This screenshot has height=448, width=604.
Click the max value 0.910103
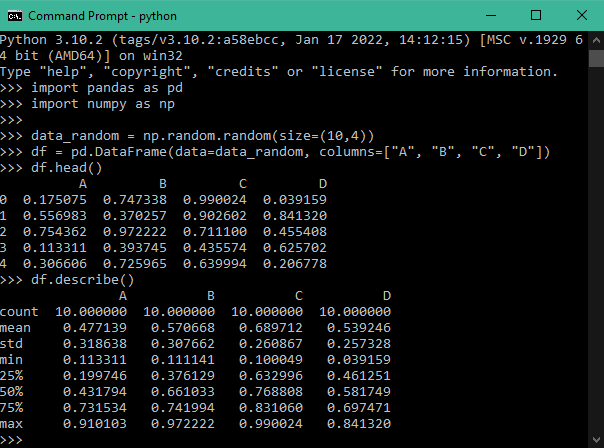[92, 423]
